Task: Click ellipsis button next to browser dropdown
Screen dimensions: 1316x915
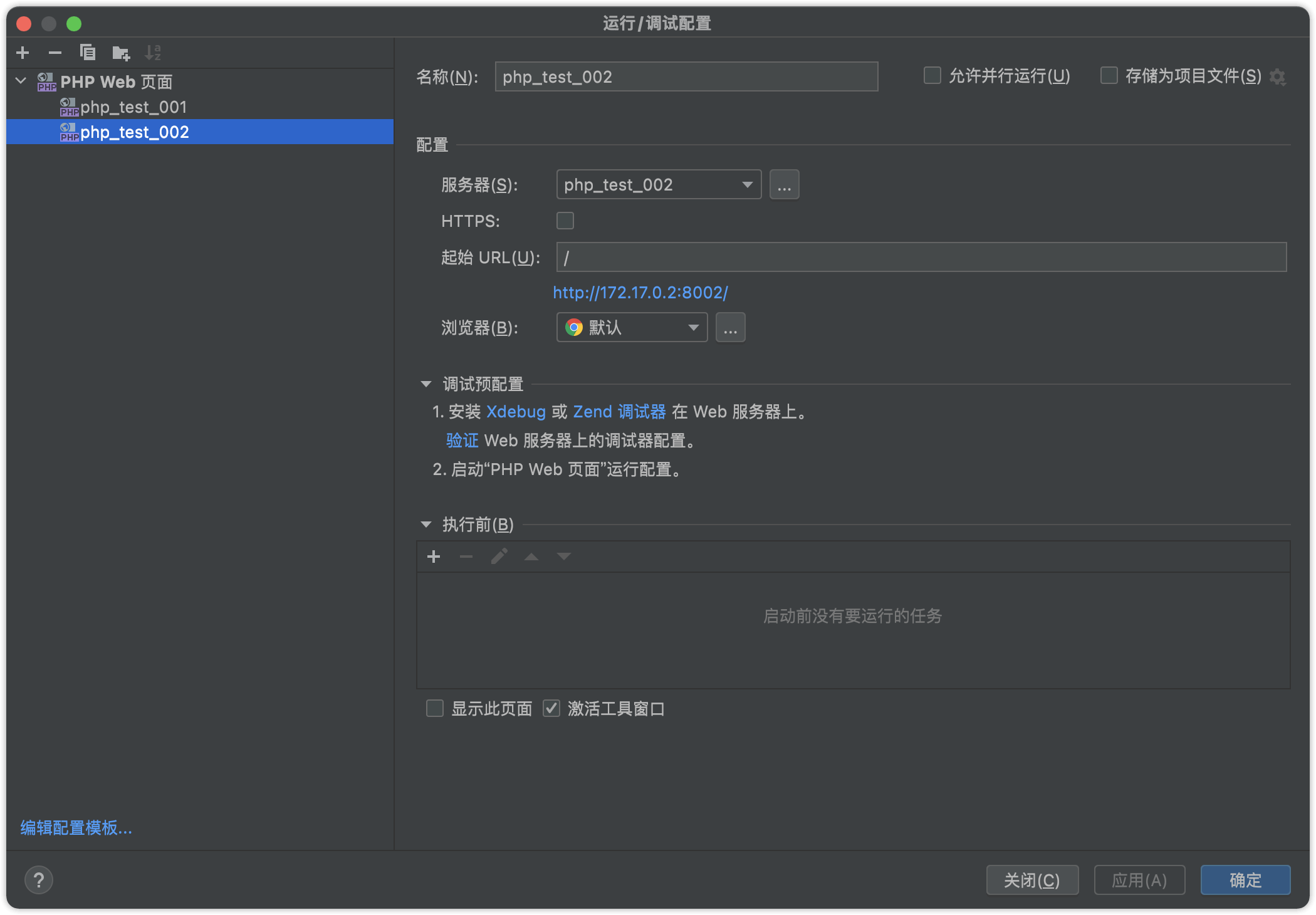Action: (x=730, y=328)
